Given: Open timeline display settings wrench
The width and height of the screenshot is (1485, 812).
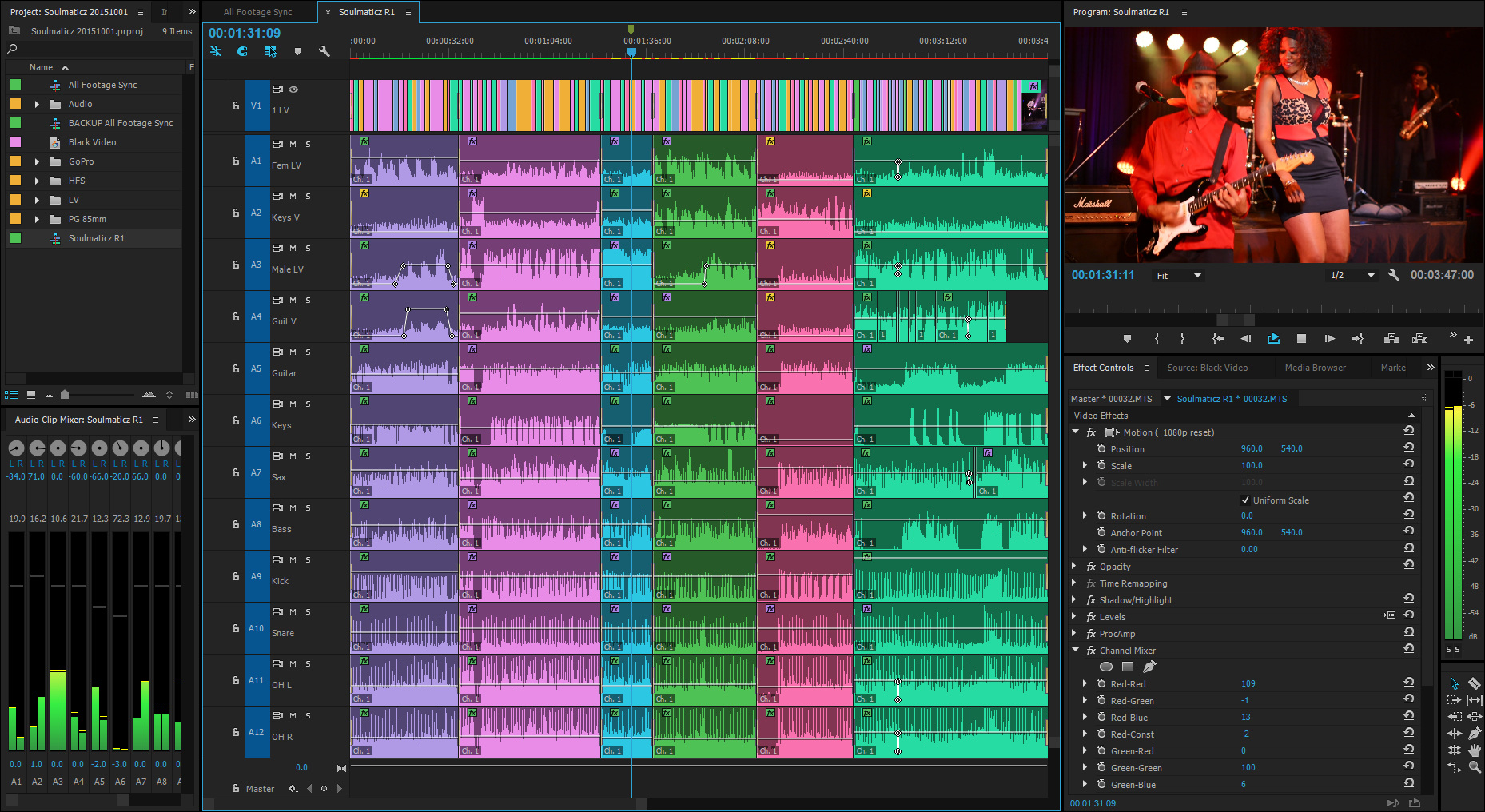Looking at the screenshot, I should click(324, 51).
